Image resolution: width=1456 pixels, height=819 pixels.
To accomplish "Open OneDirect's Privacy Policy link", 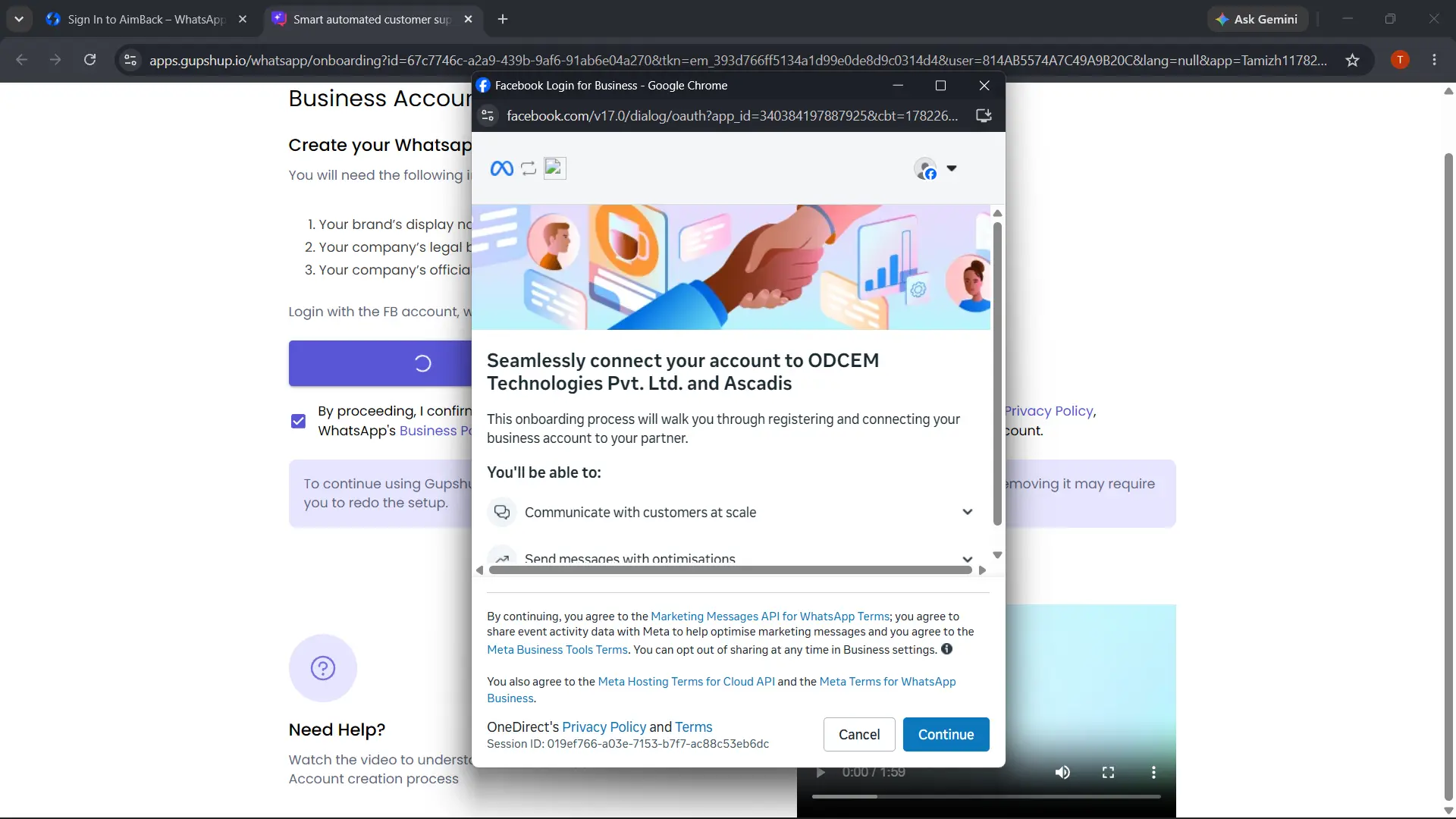I will [604, 726].
